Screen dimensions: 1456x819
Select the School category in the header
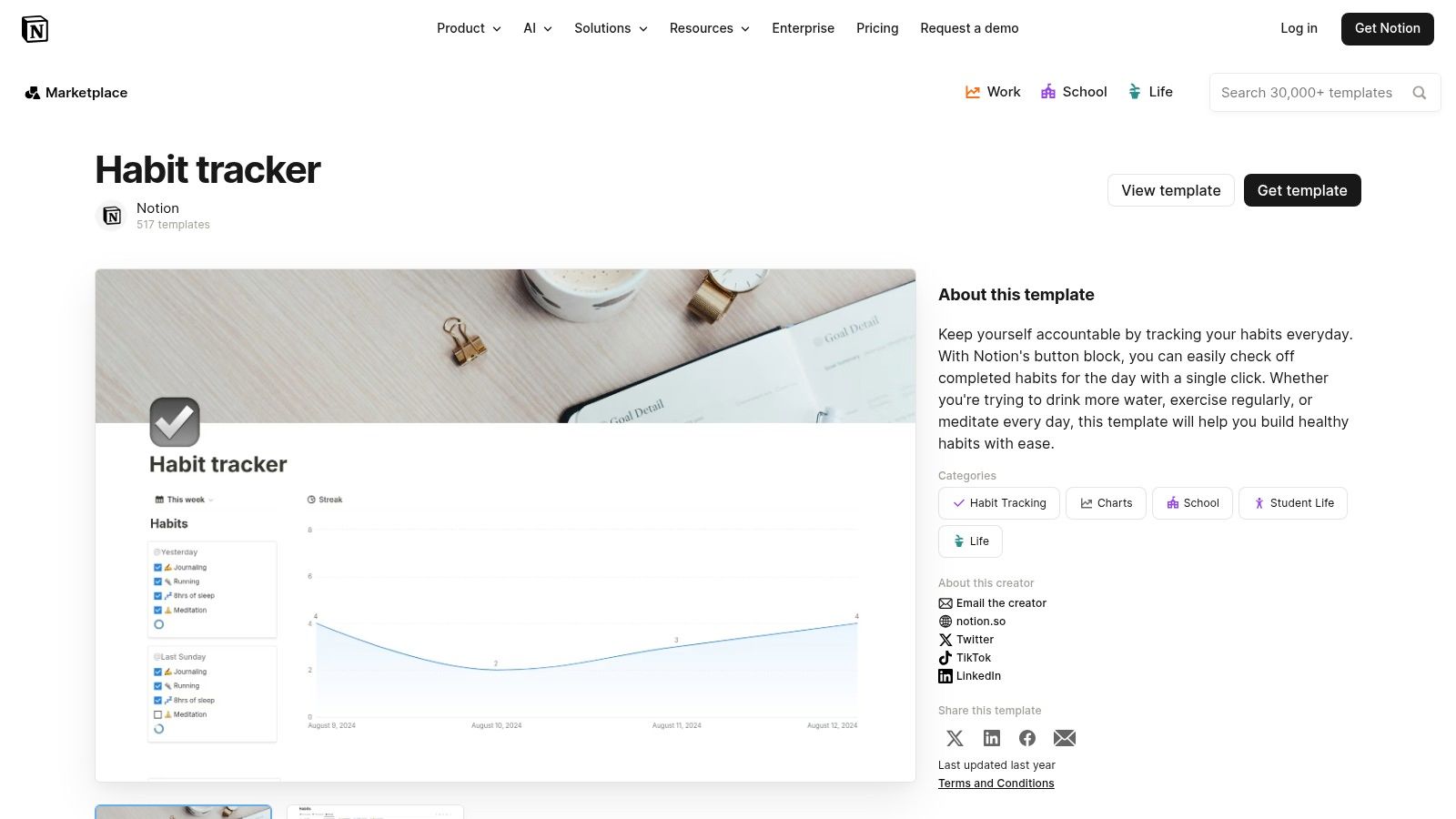pos(1074,92)
